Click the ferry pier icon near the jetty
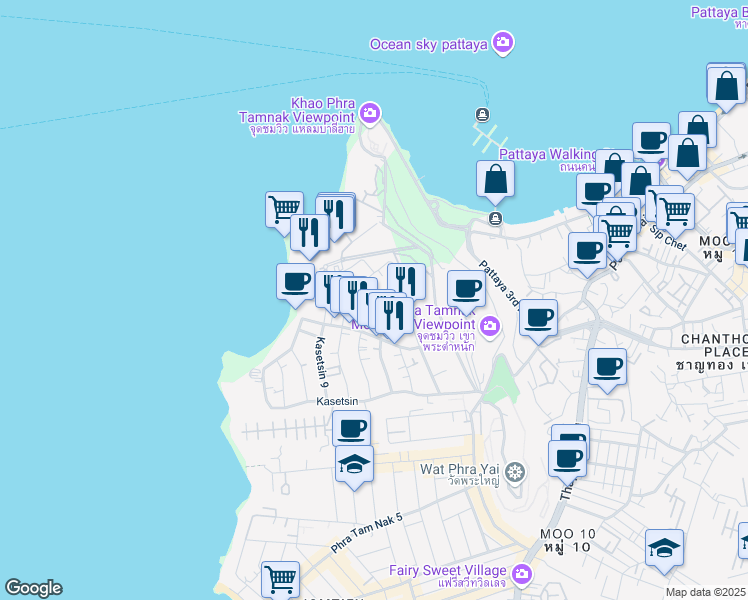748x600 pixels. point(482,115)
